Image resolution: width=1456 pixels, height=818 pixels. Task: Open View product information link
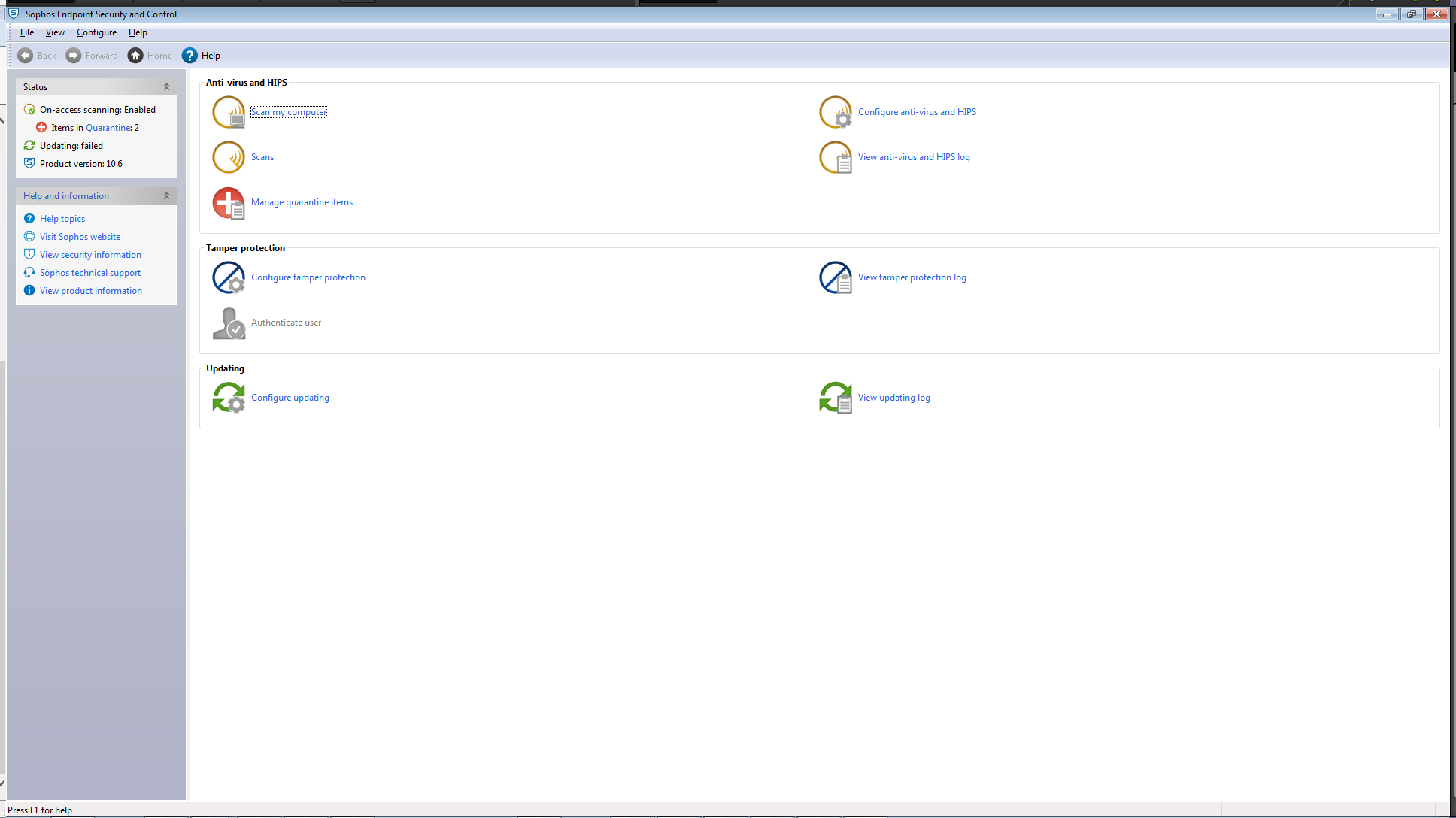click(91, 291)
